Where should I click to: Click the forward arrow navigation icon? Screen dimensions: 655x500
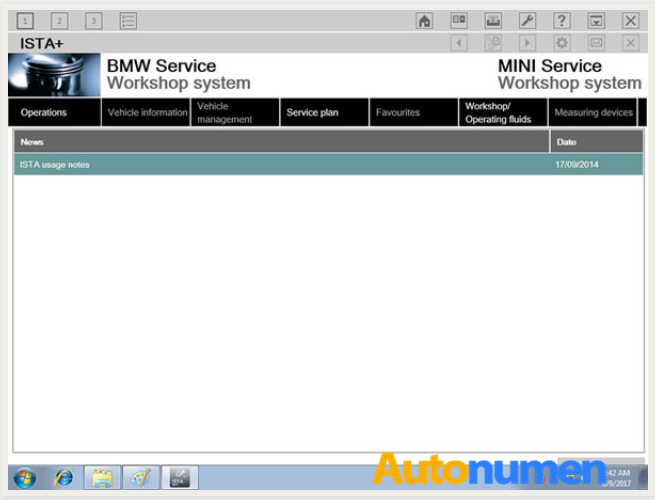(527, 43)
